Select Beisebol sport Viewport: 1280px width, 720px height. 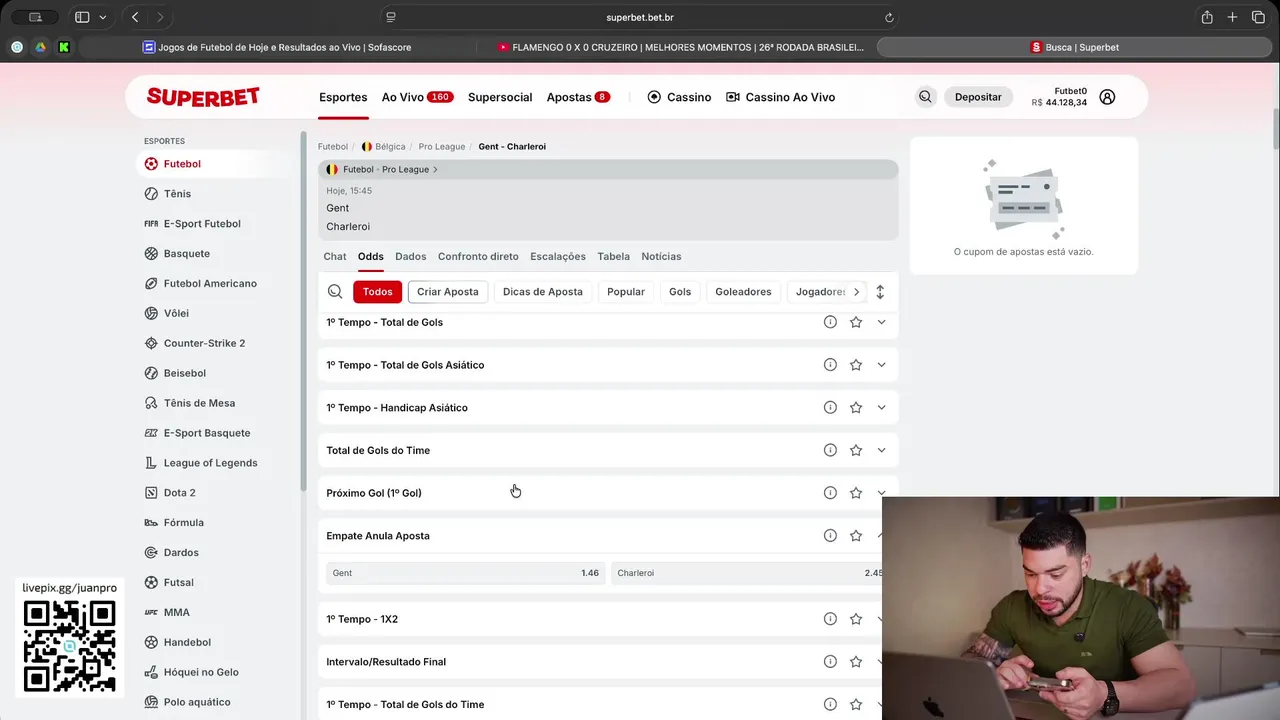tap(175, 373)
